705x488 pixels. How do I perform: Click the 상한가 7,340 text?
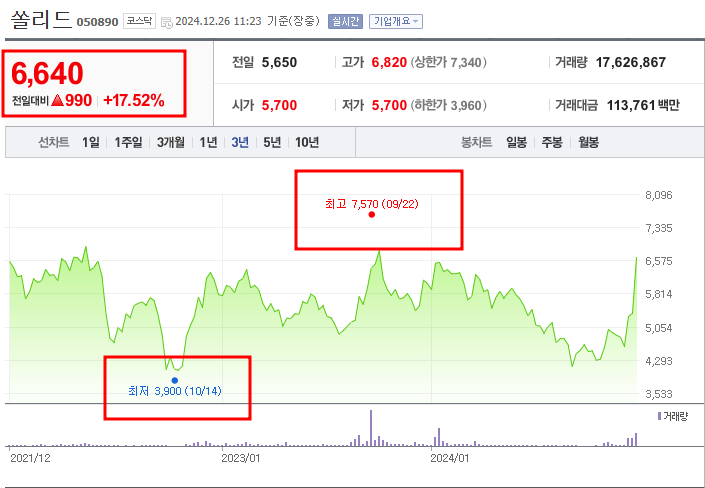pos(448,62)
